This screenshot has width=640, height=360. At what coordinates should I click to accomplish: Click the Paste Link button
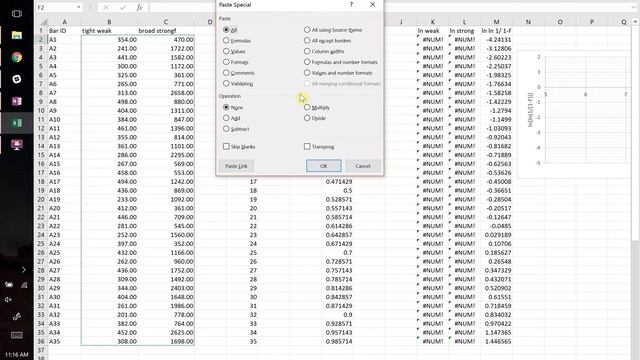pyautogui.click(x=236, y=166)
